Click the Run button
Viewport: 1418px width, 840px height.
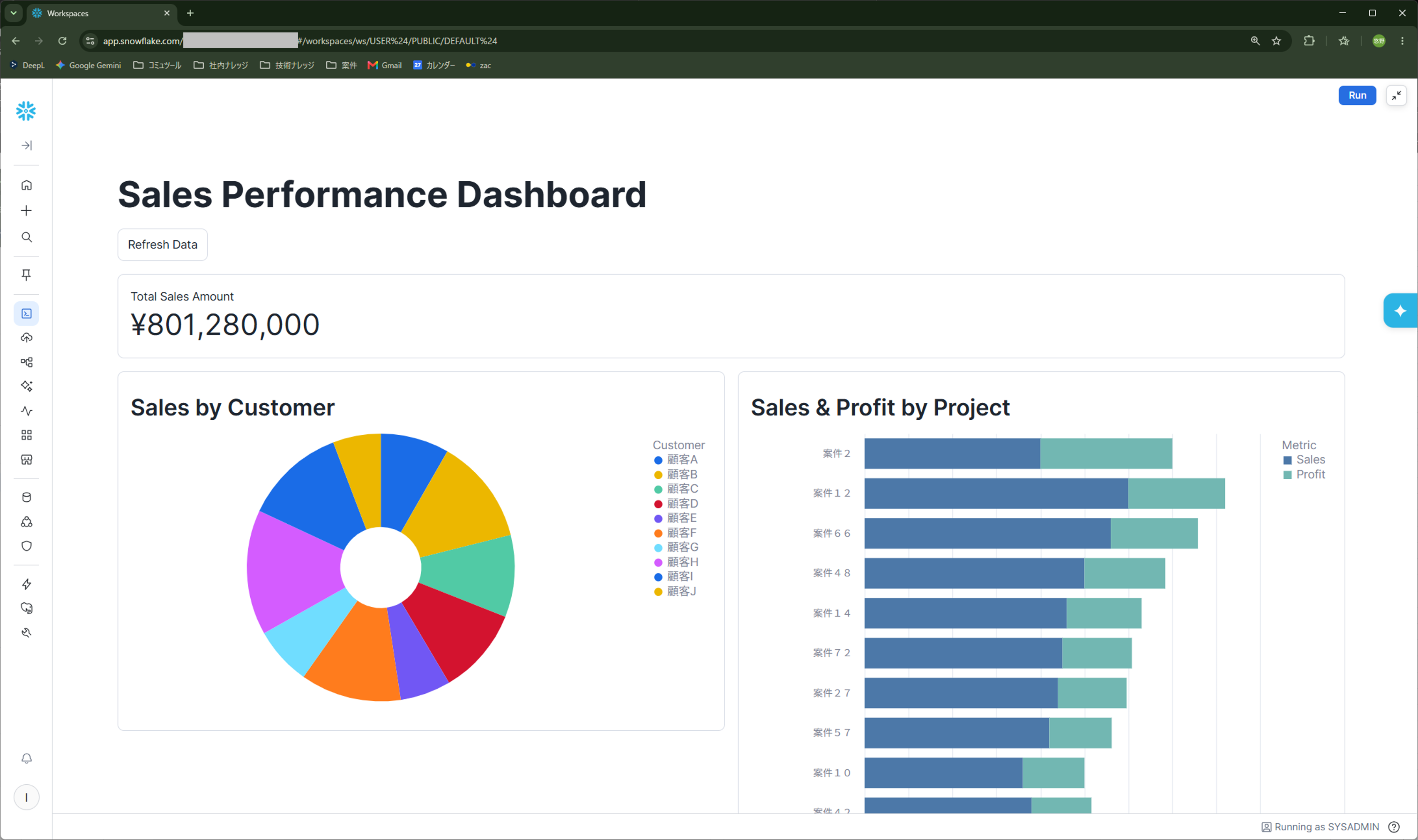(1357, 95)
